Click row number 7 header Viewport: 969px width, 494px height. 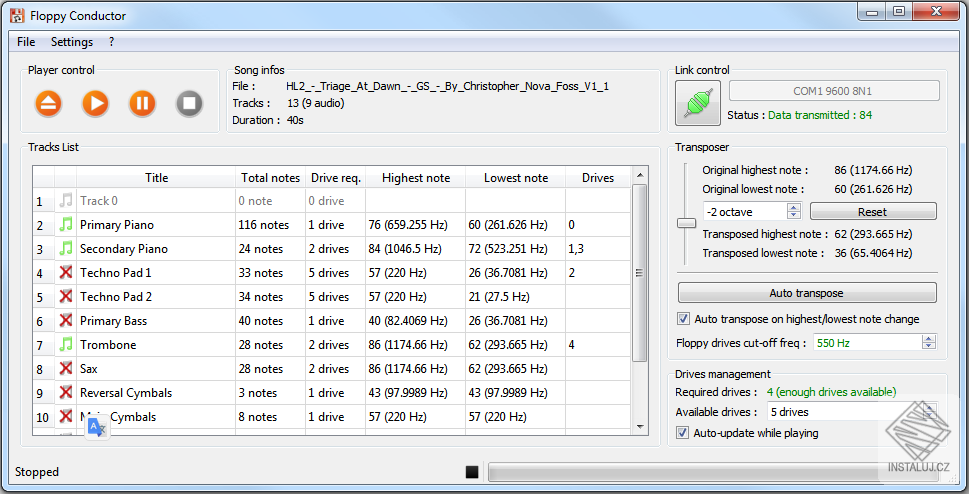pos(43,345)
